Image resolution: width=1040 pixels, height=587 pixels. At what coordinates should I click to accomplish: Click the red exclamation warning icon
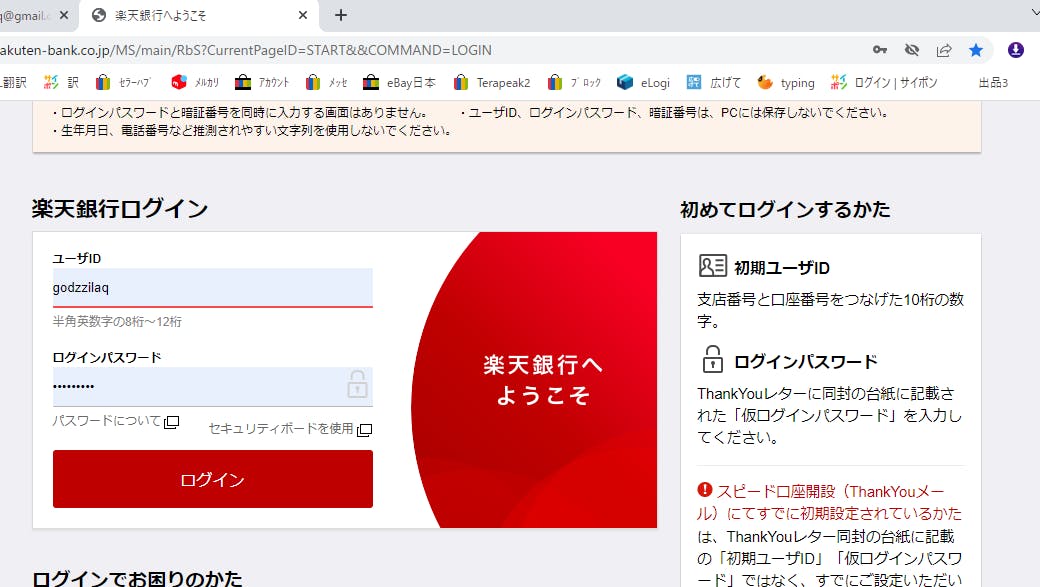click(x=704, y=490)
